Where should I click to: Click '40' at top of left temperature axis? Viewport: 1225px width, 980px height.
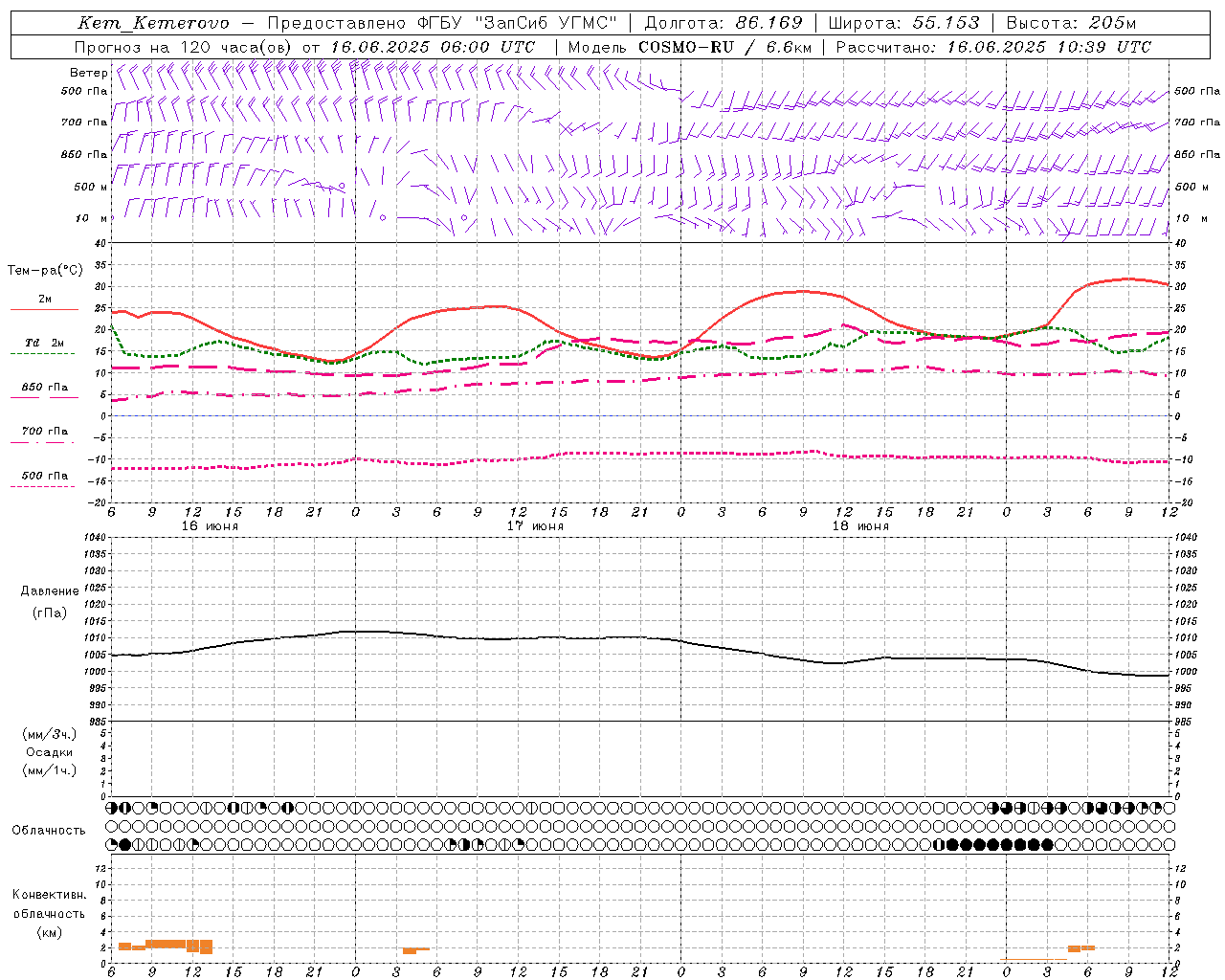click(x=100, y=243)
